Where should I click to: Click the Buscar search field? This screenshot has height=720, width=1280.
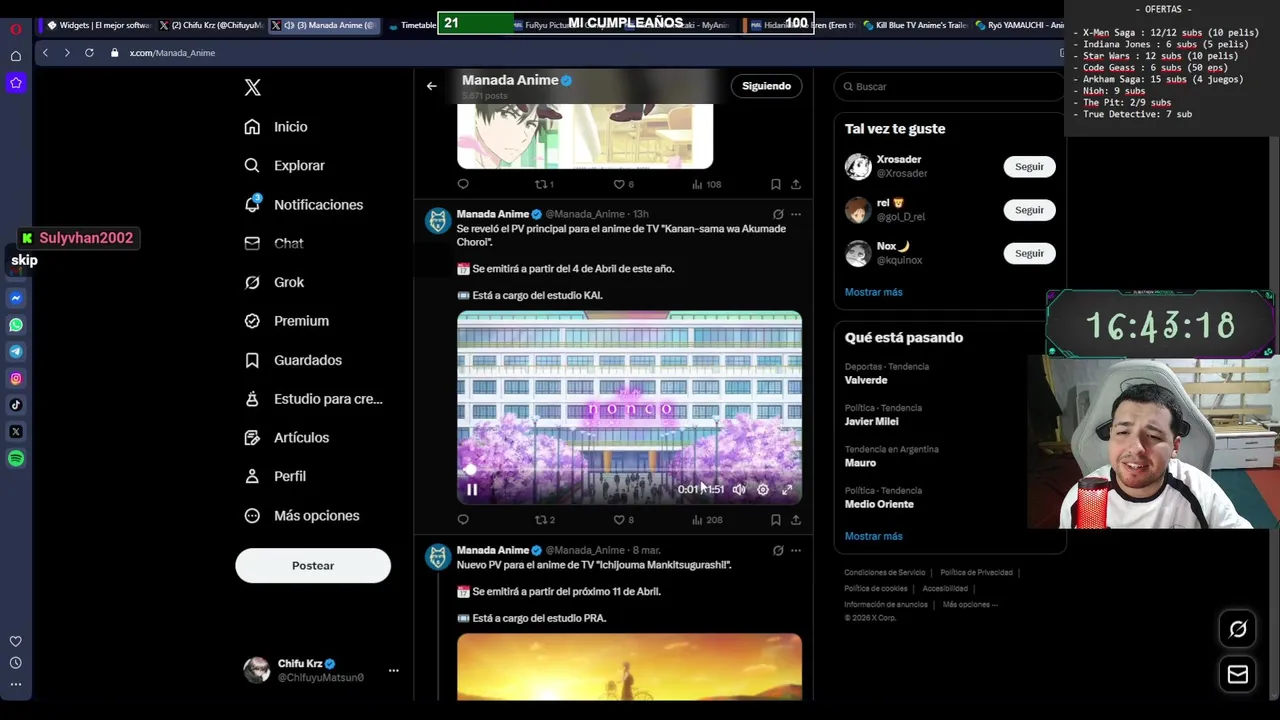950,87
